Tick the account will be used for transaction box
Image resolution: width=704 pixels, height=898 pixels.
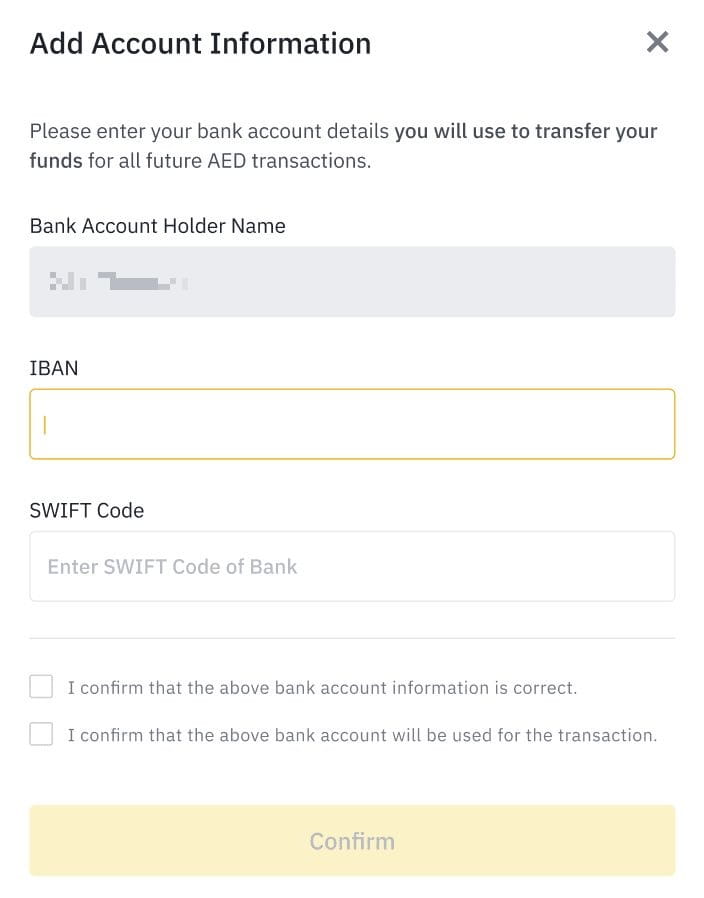click(x=41, y=734)
